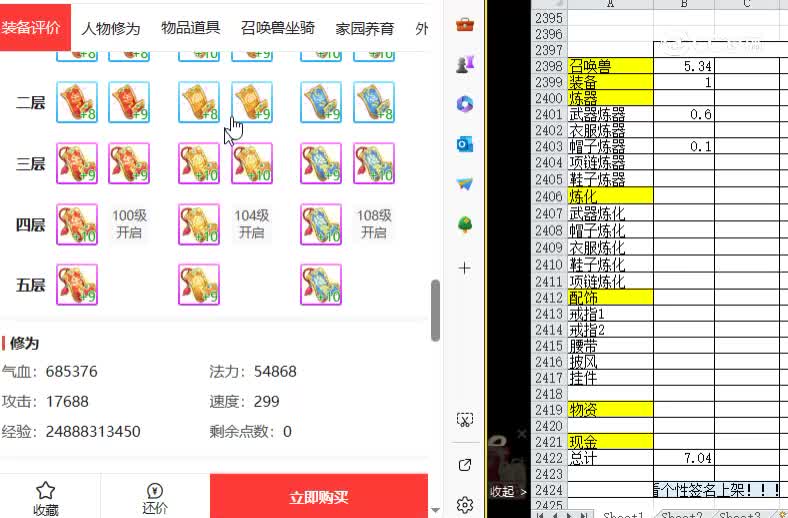Select the blue +8 scroll in 二层 row

(374, 102)
